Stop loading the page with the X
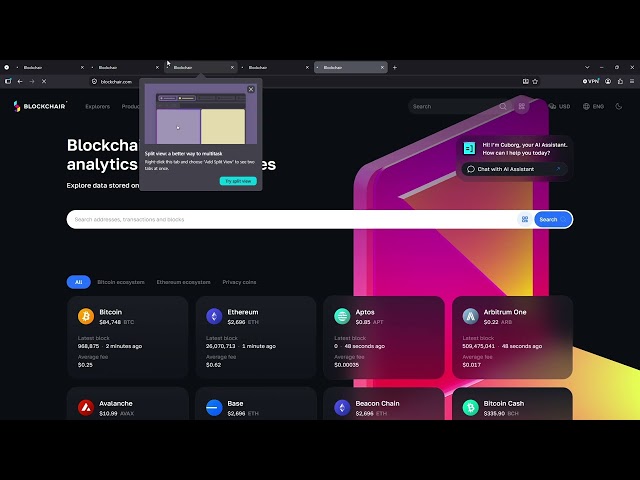The image size is (640, 480). pos(44,82)
